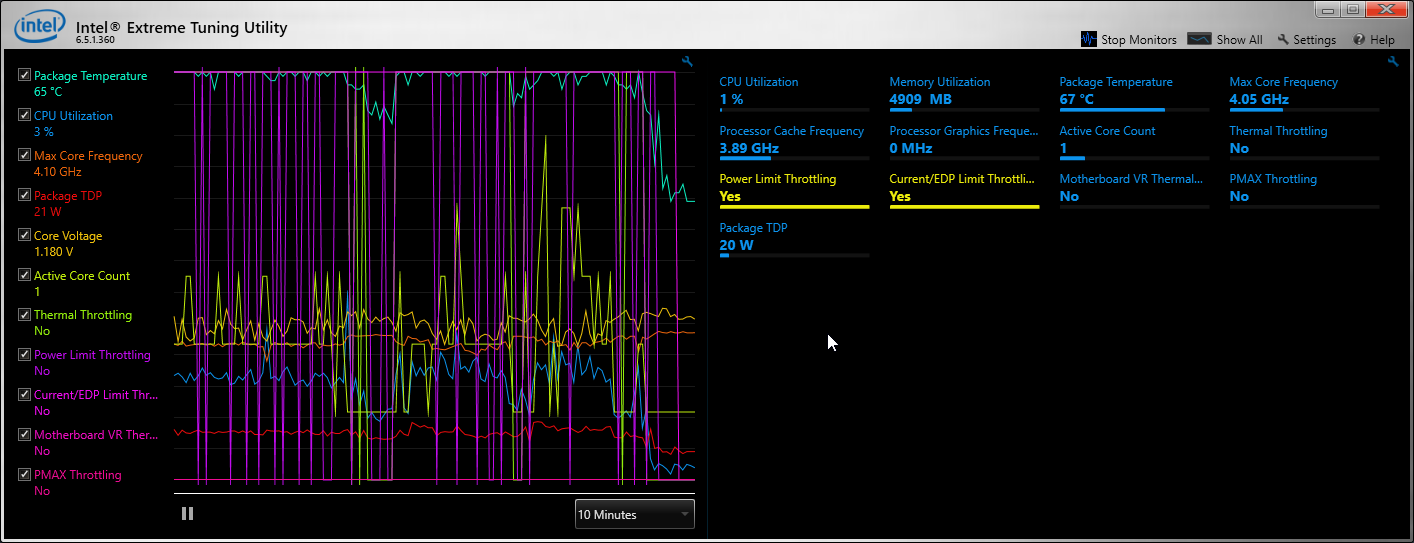Toggle Max Core Frequency checkbox
1414x543 pixels.
coord(24,155)
